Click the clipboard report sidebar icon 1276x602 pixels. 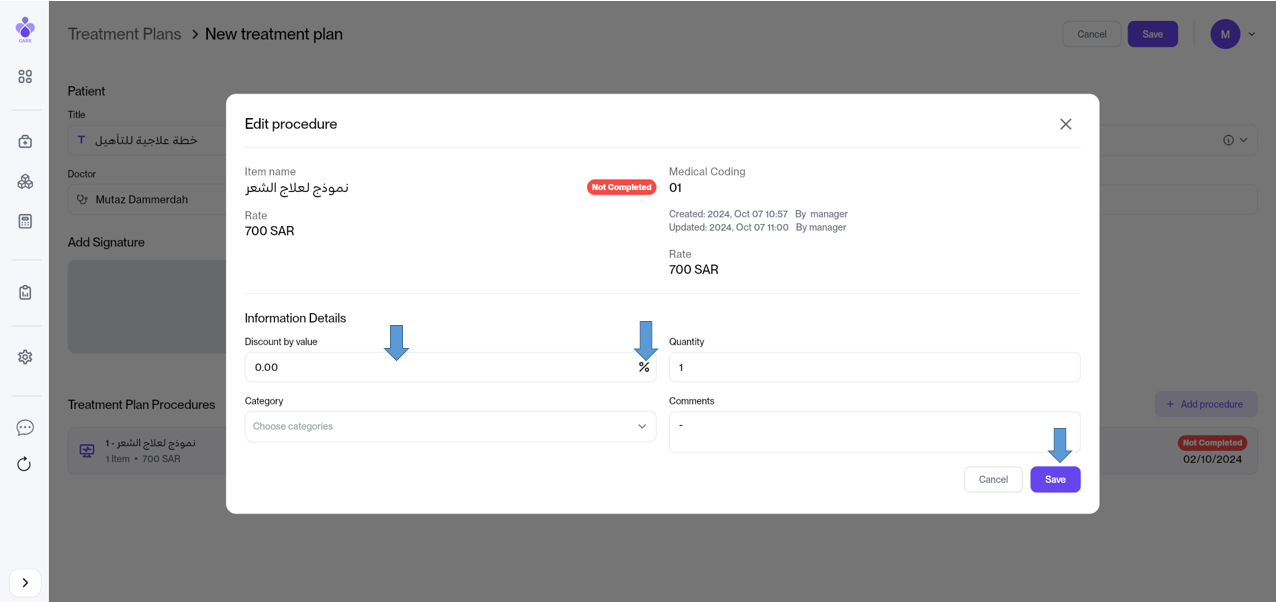(x=25, y=292)
